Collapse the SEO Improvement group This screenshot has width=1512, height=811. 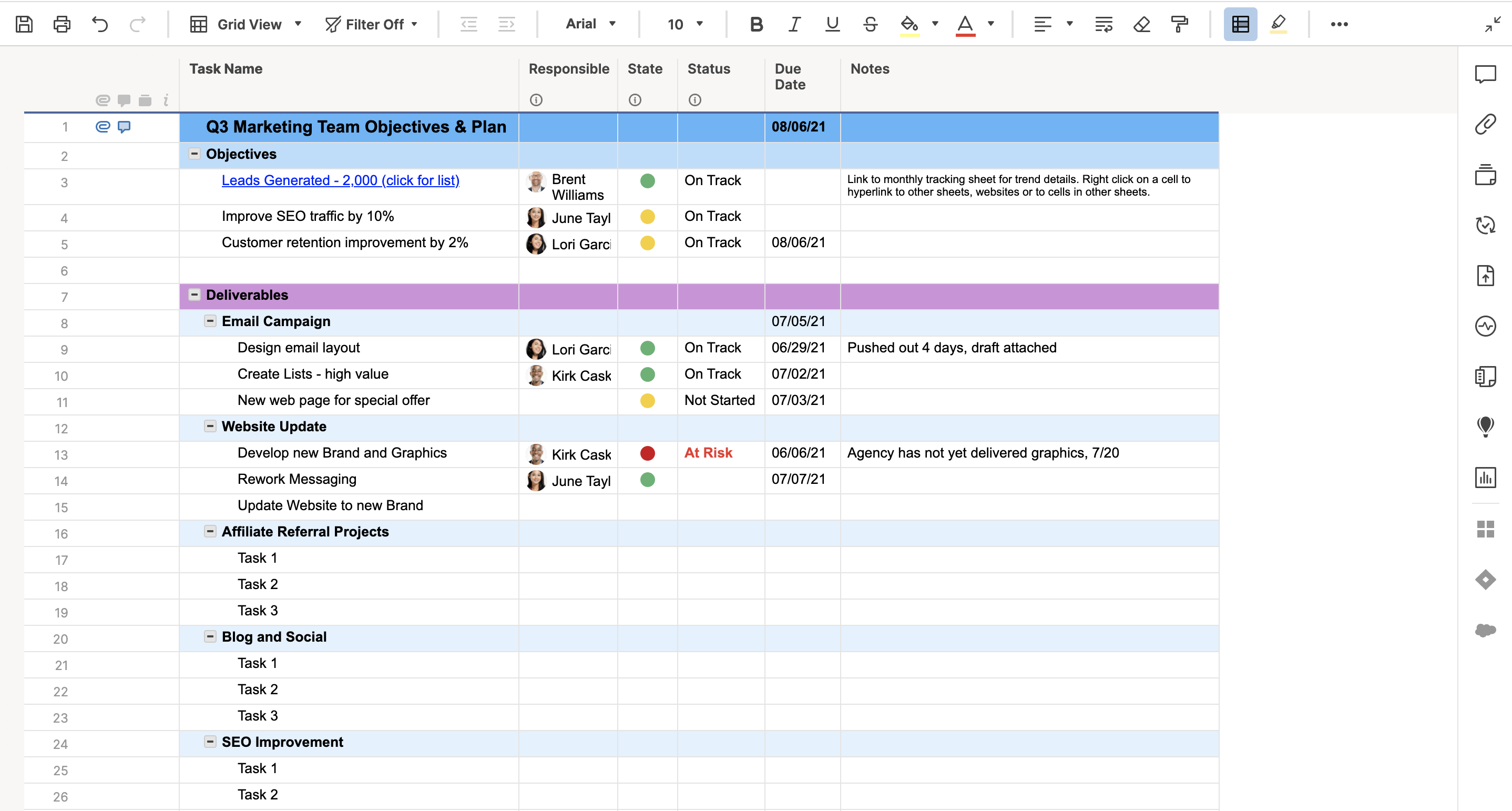(210, 741)
